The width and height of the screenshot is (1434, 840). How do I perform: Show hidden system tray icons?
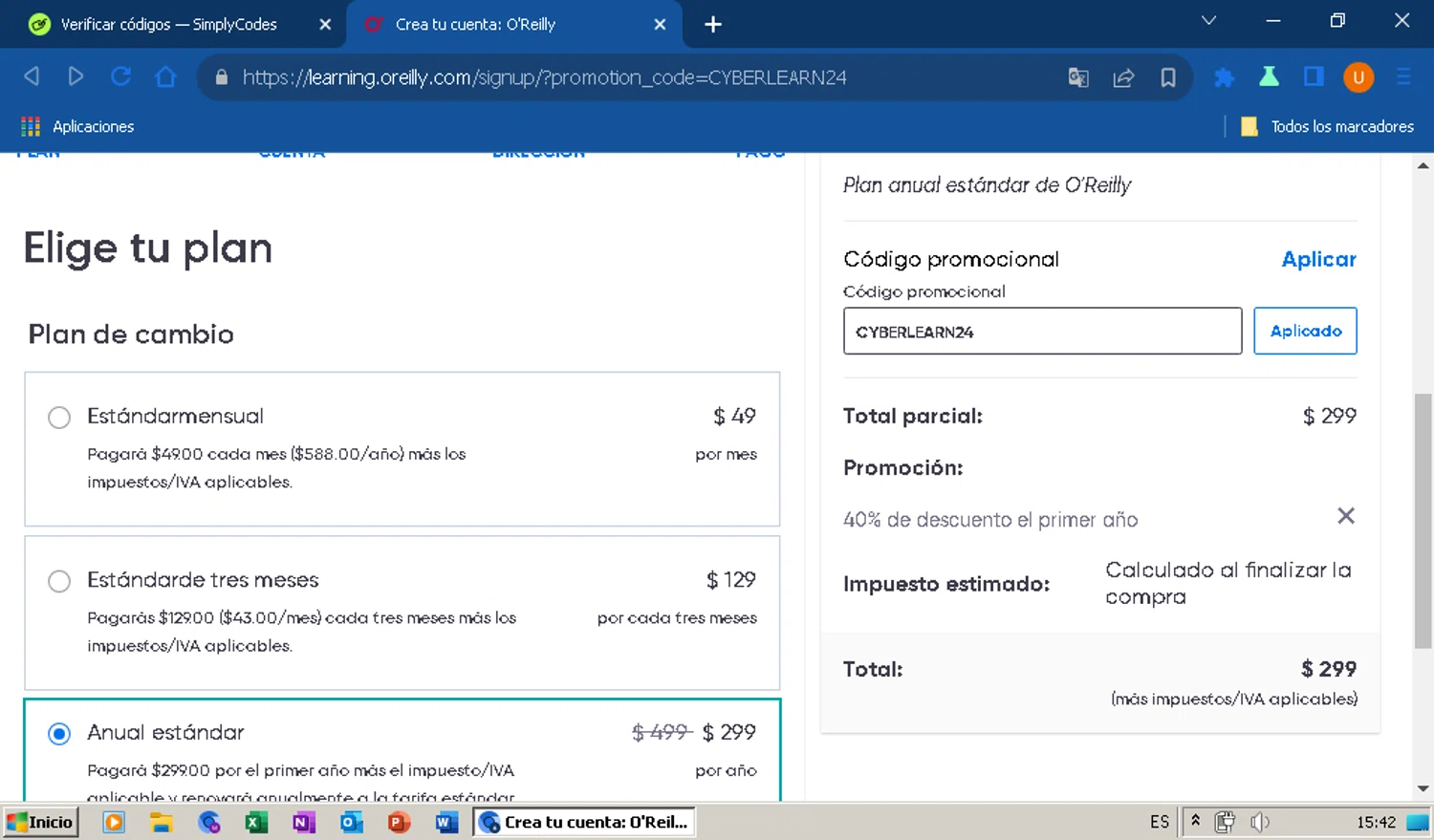1195,820
